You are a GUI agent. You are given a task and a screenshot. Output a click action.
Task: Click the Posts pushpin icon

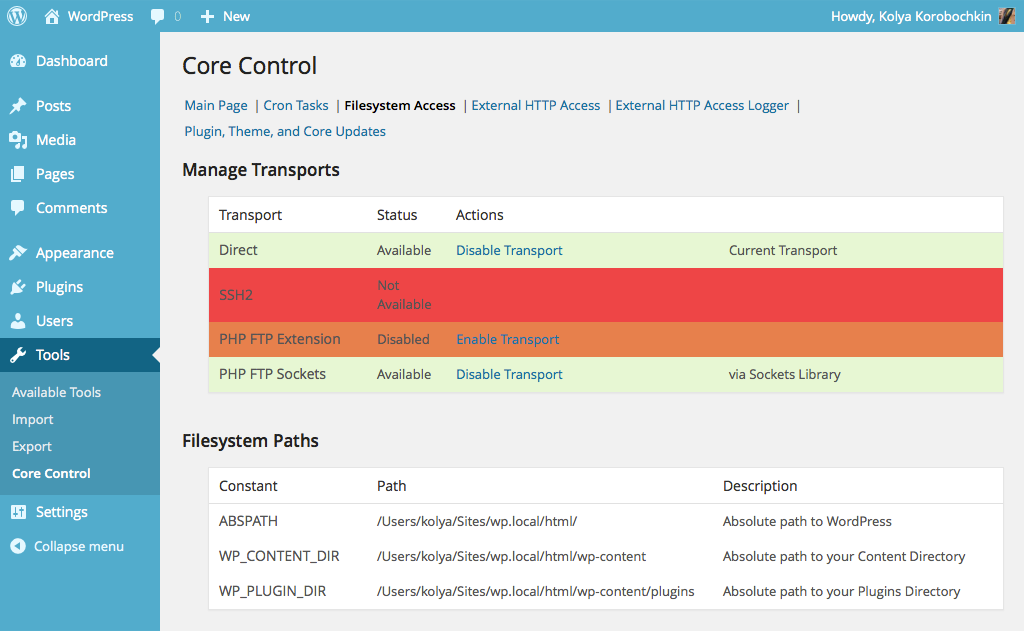tap(18, 106)
